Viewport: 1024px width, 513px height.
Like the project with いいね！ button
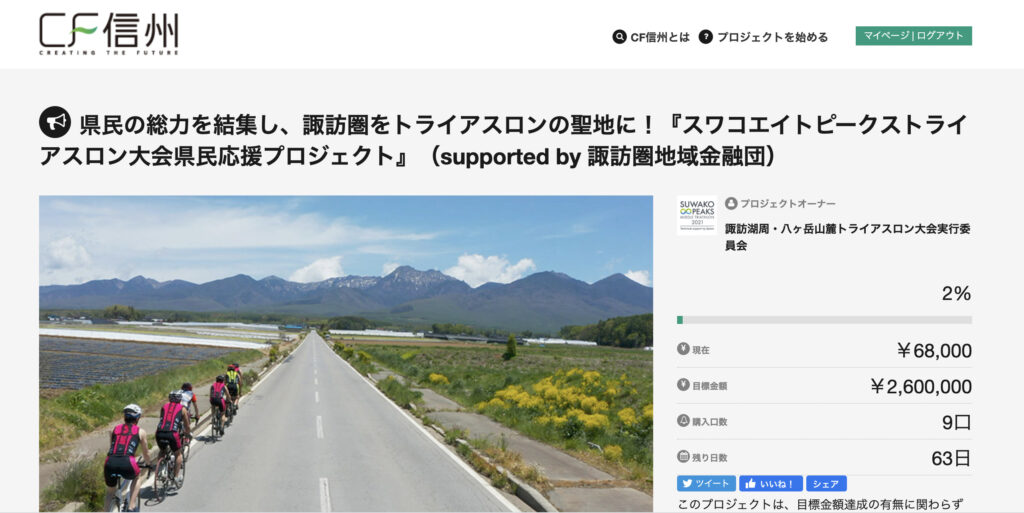click(x=771, y=484)
